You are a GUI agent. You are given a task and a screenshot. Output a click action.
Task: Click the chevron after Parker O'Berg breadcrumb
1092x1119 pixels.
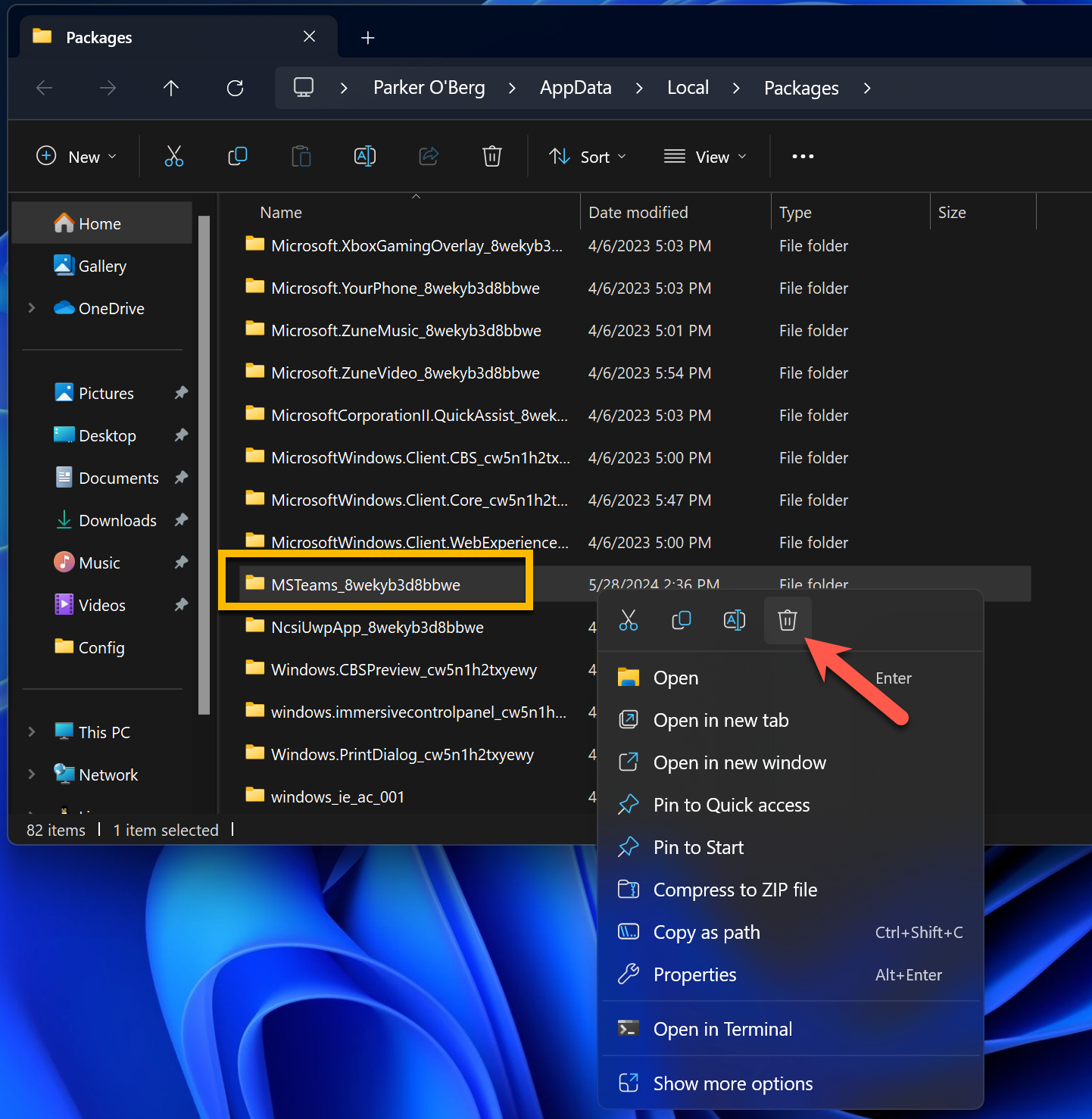[512, 89]
